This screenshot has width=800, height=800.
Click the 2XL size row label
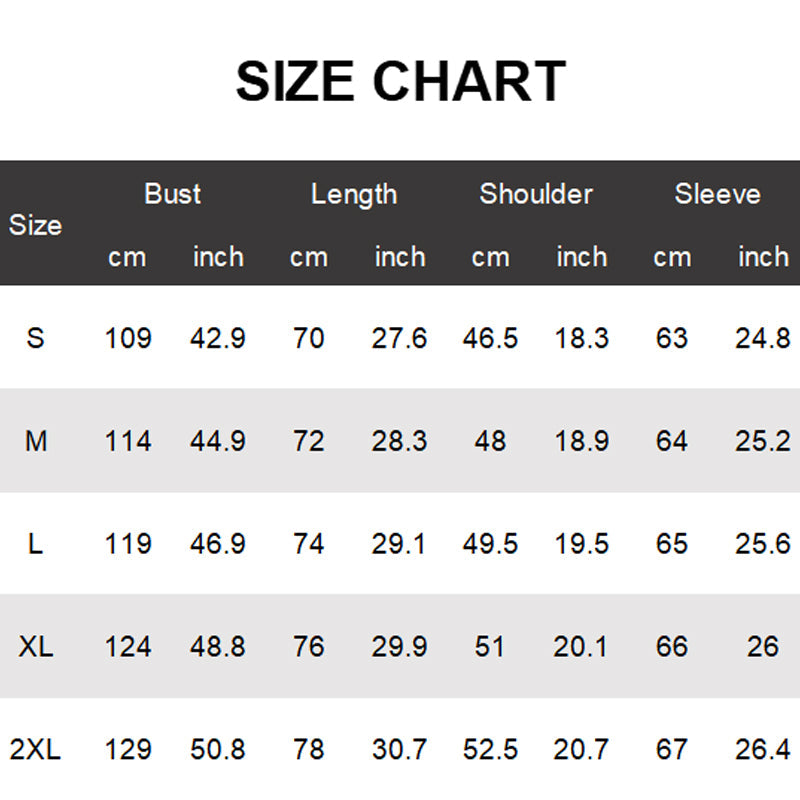click(35, 749)
